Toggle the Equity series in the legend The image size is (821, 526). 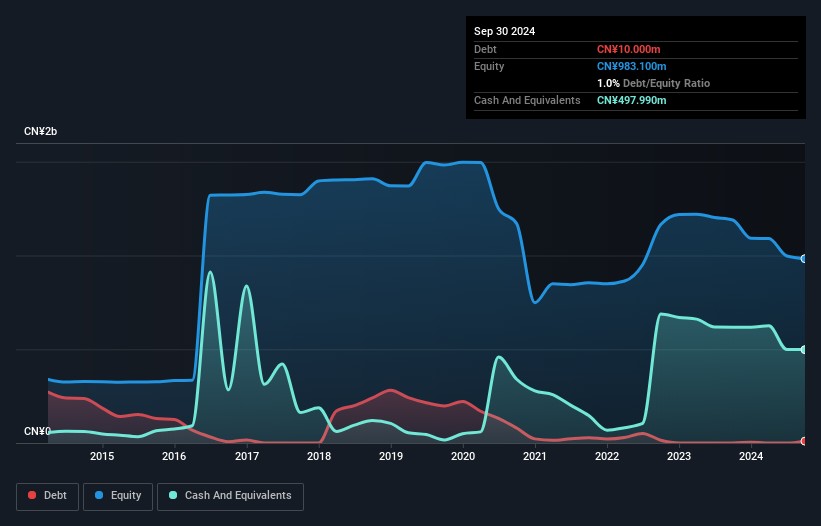point(118,496)
